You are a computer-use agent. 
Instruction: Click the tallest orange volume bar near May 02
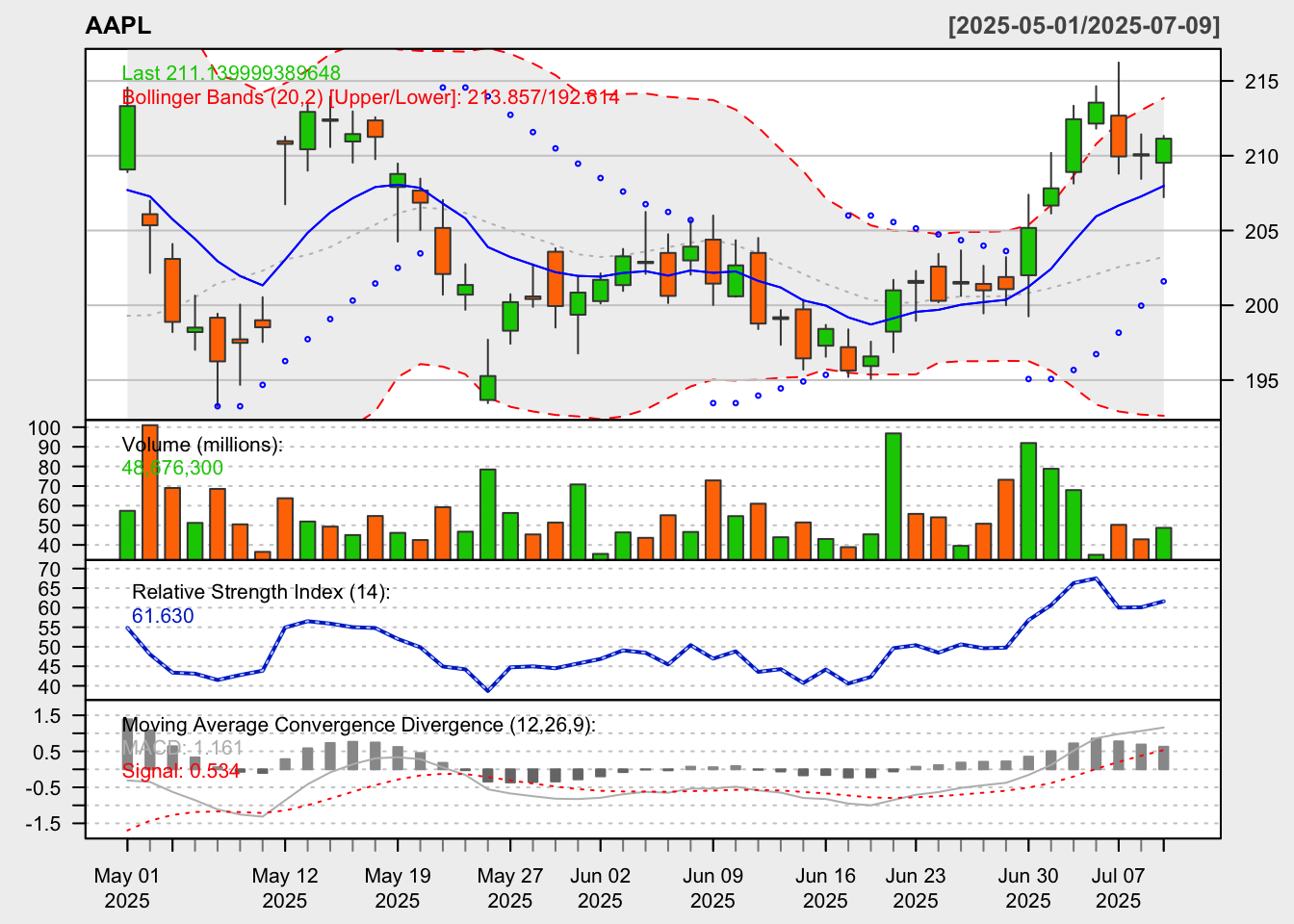pos(149,491)
